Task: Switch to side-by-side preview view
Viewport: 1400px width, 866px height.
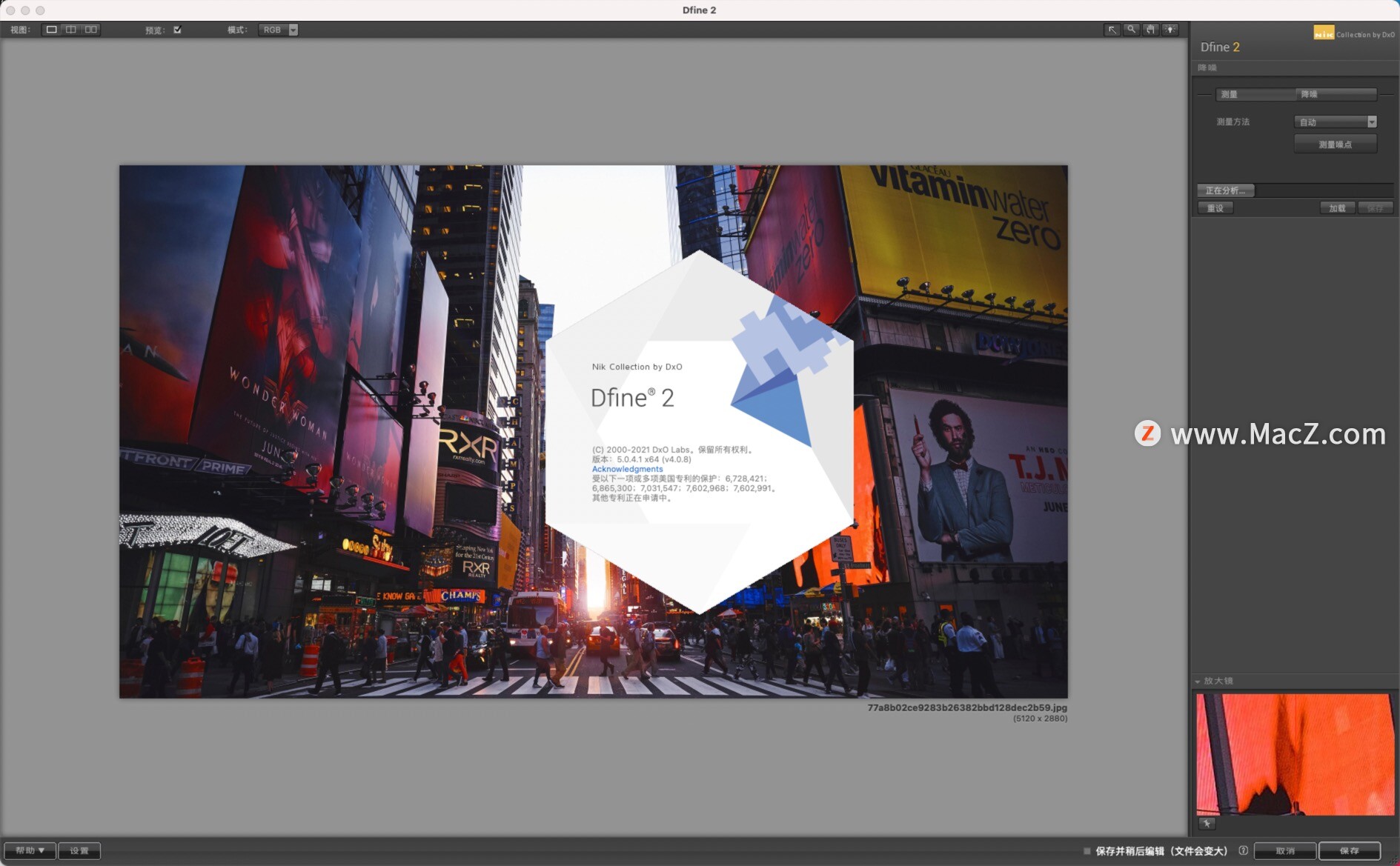Action: pyautogui.click(x=90, y=30)
